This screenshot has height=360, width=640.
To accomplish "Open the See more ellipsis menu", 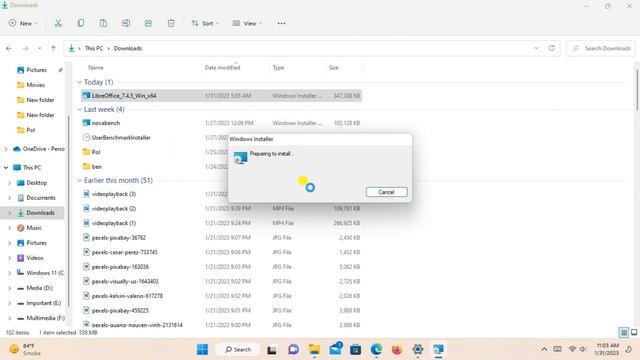I will (x=281, y=23).
